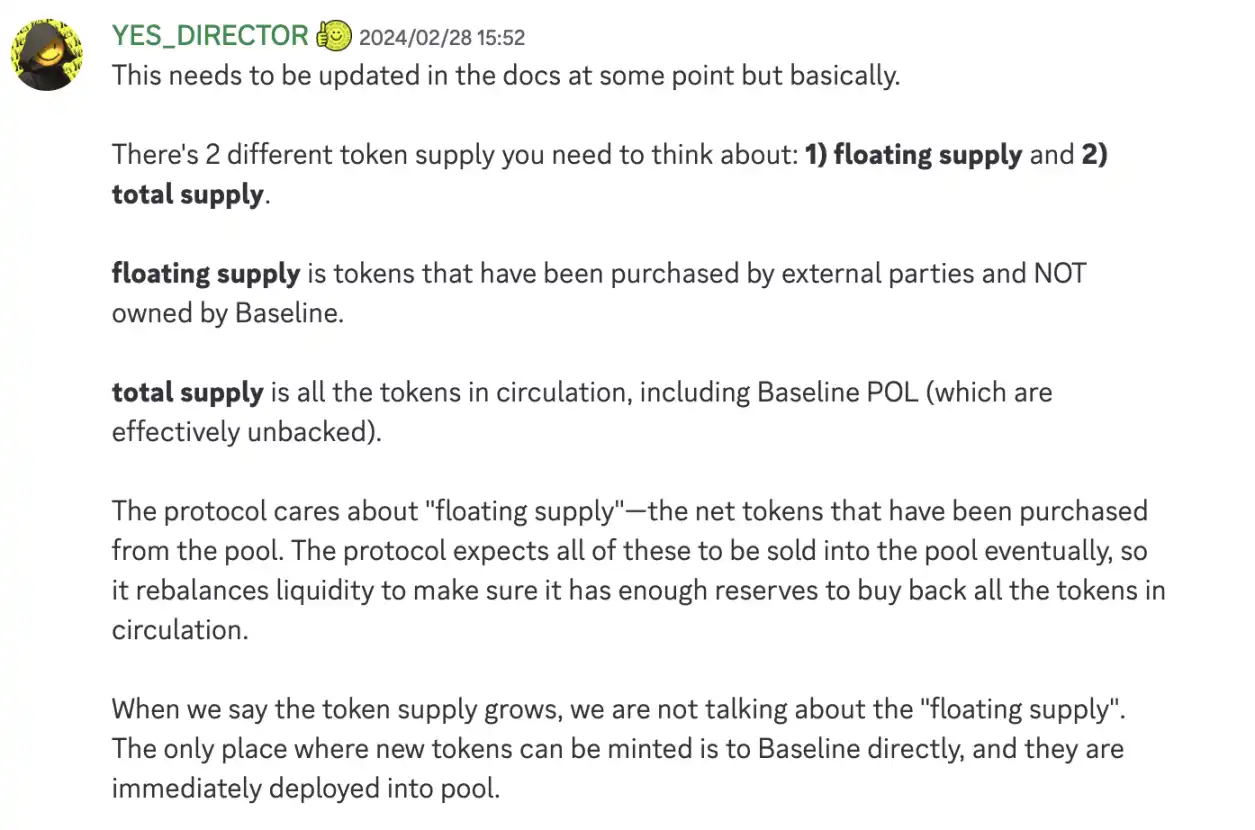Click the 2024/02/28 15:52 message timestamp
The width and height of the screenshot is (1255, 830).
(x=441, y=38)
